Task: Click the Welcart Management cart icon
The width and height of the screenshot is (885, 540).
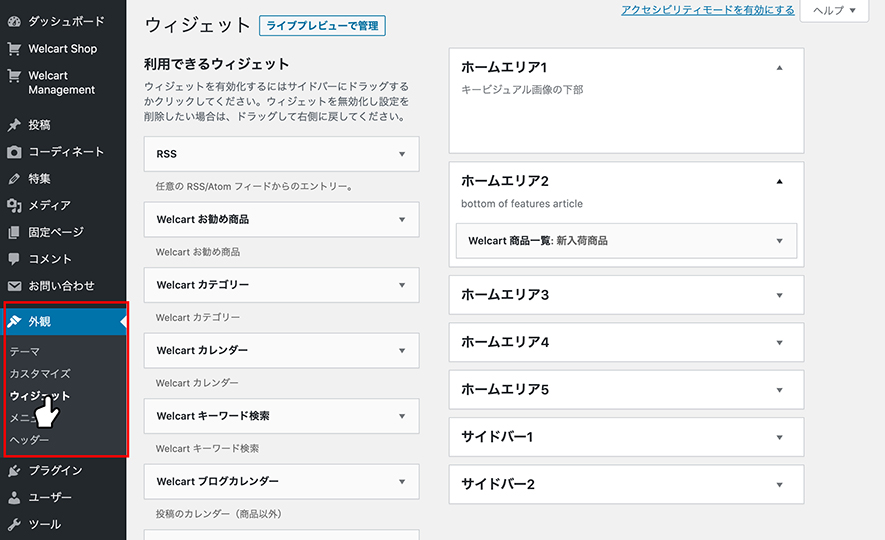Action: click(x=14, y=76)
